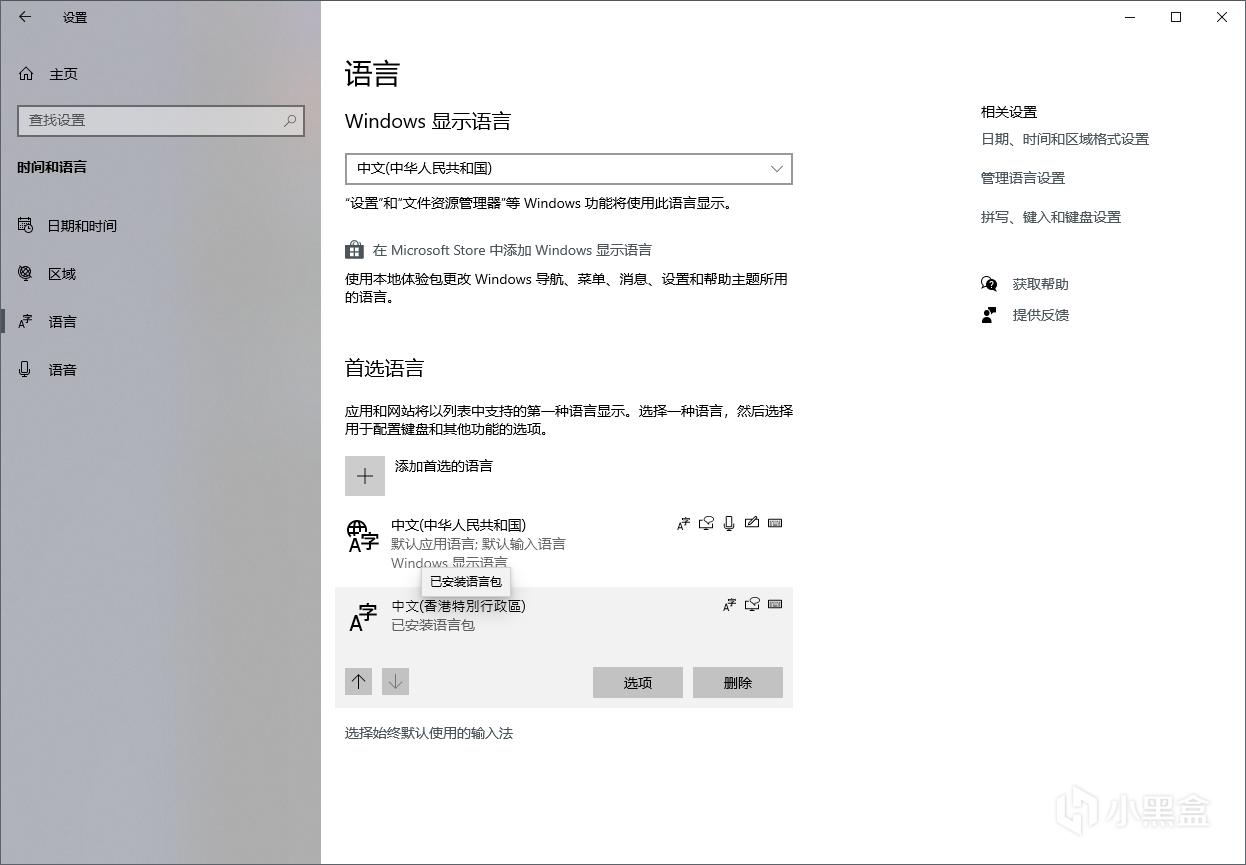Open 选择始终默认使用的输入法 link
1246x865 pixels.
click(x=429, y=733)
